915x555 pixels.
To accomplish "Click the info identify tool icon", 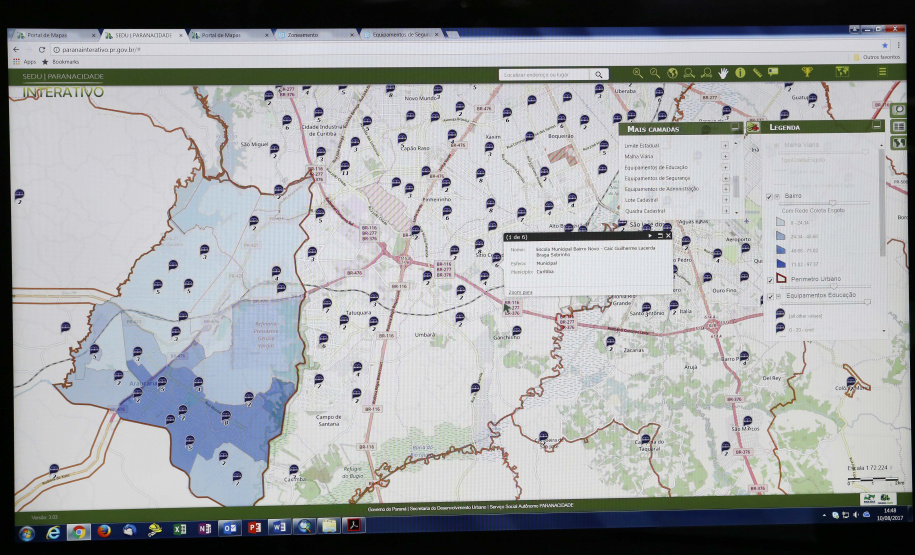I will pos(740,73).
